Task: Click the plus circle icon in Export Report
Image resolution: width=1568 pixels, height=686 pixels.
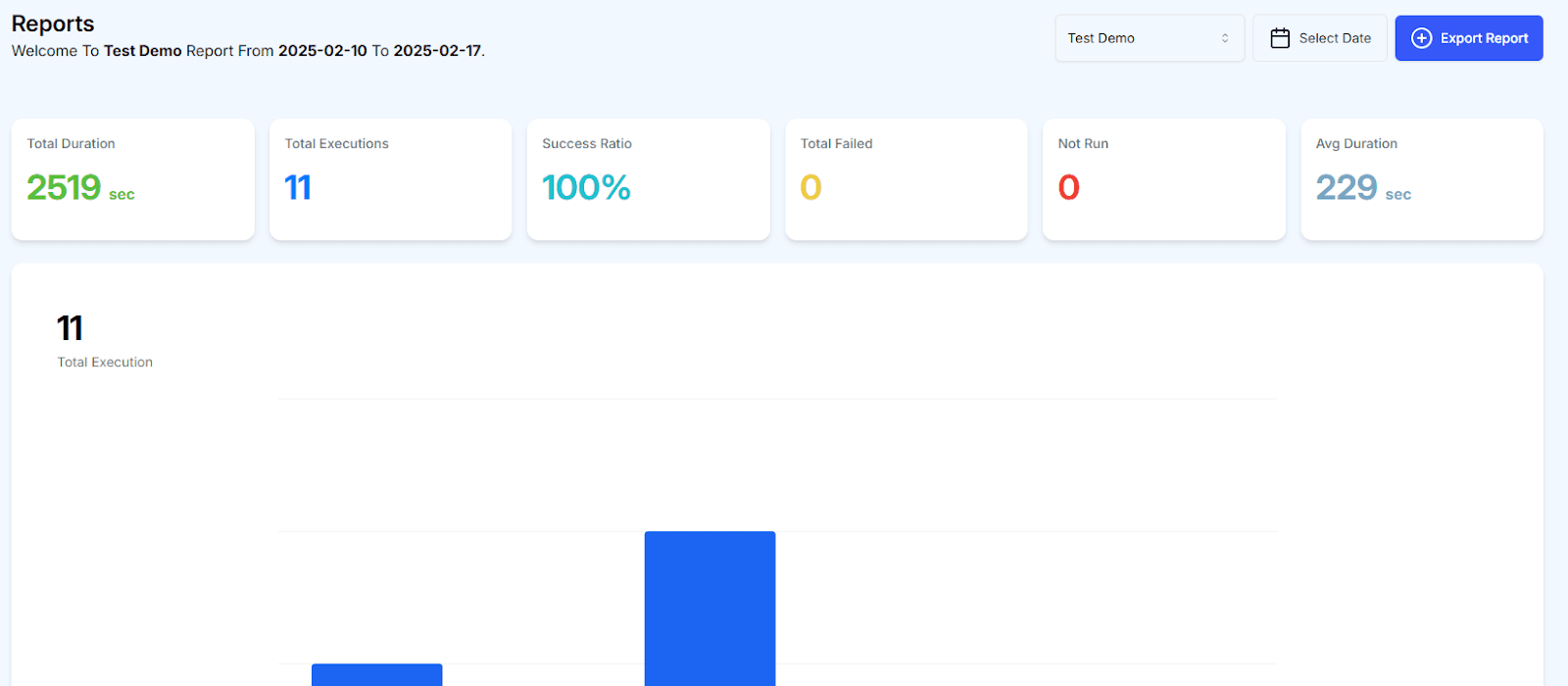Action: (1421, 38)
